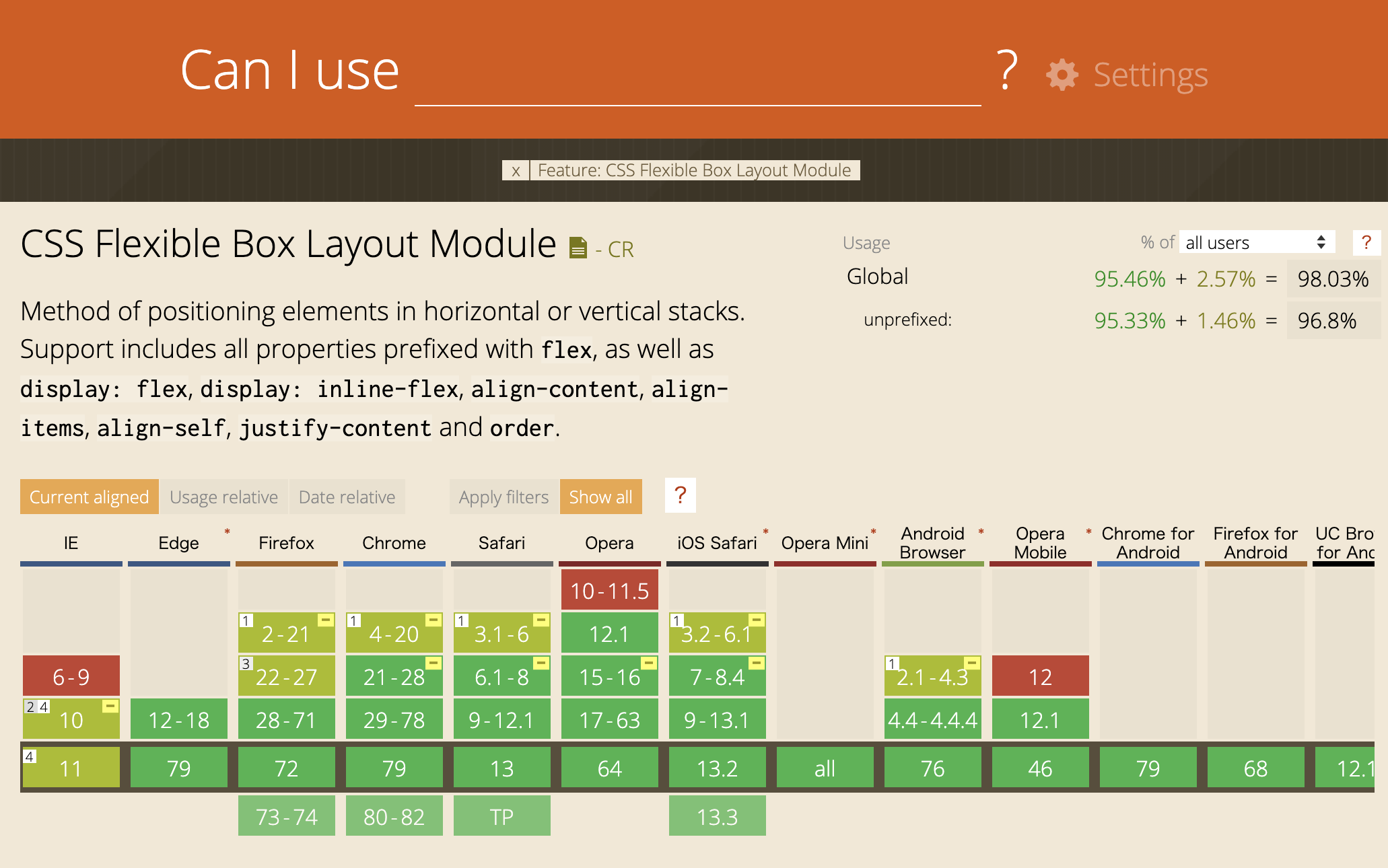
Task: Click the Opera Mobile column header
Action: tap(1041, 543)
